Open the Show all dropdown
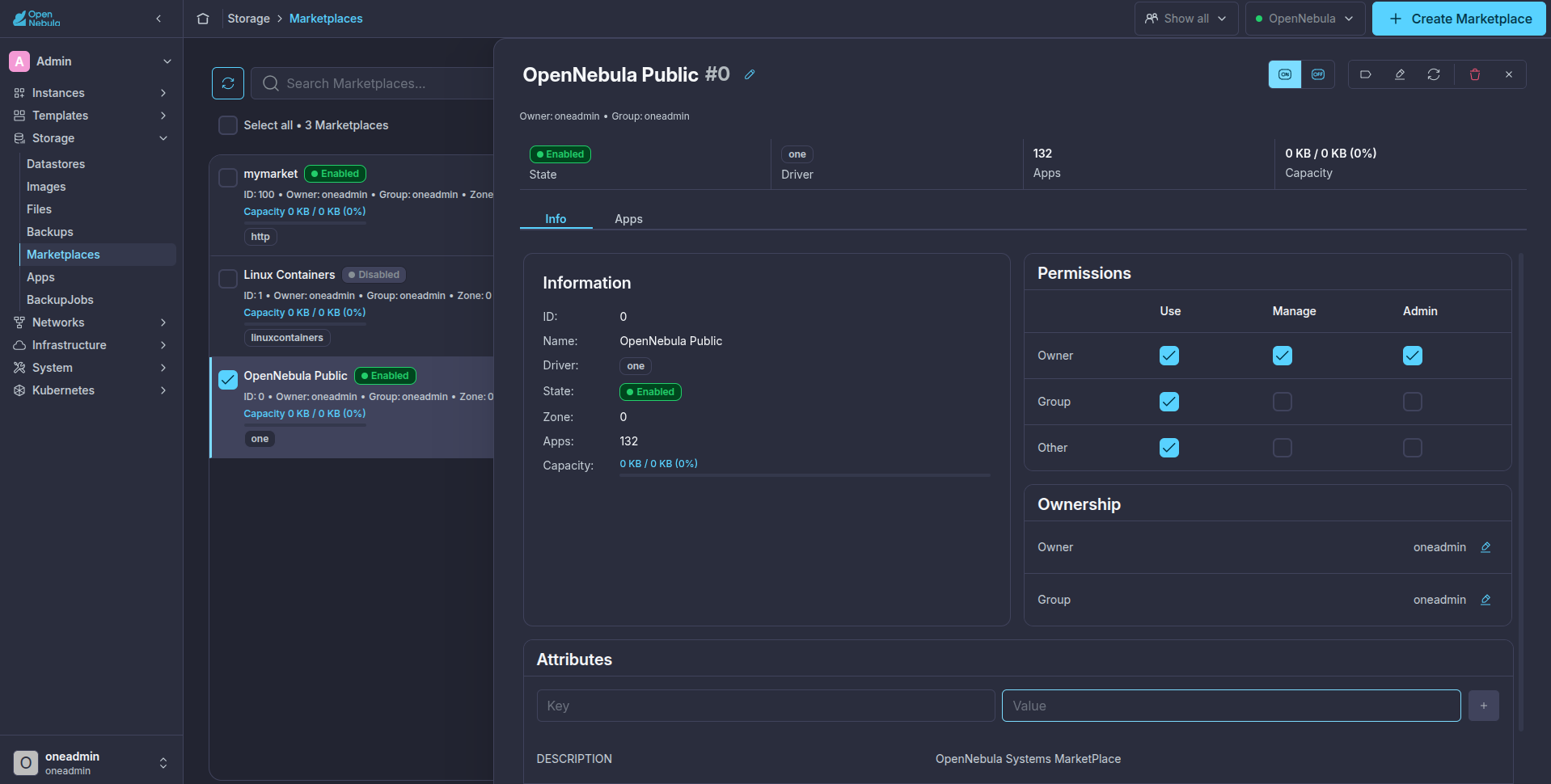 pyautogui.click(x=1186, y=19)
